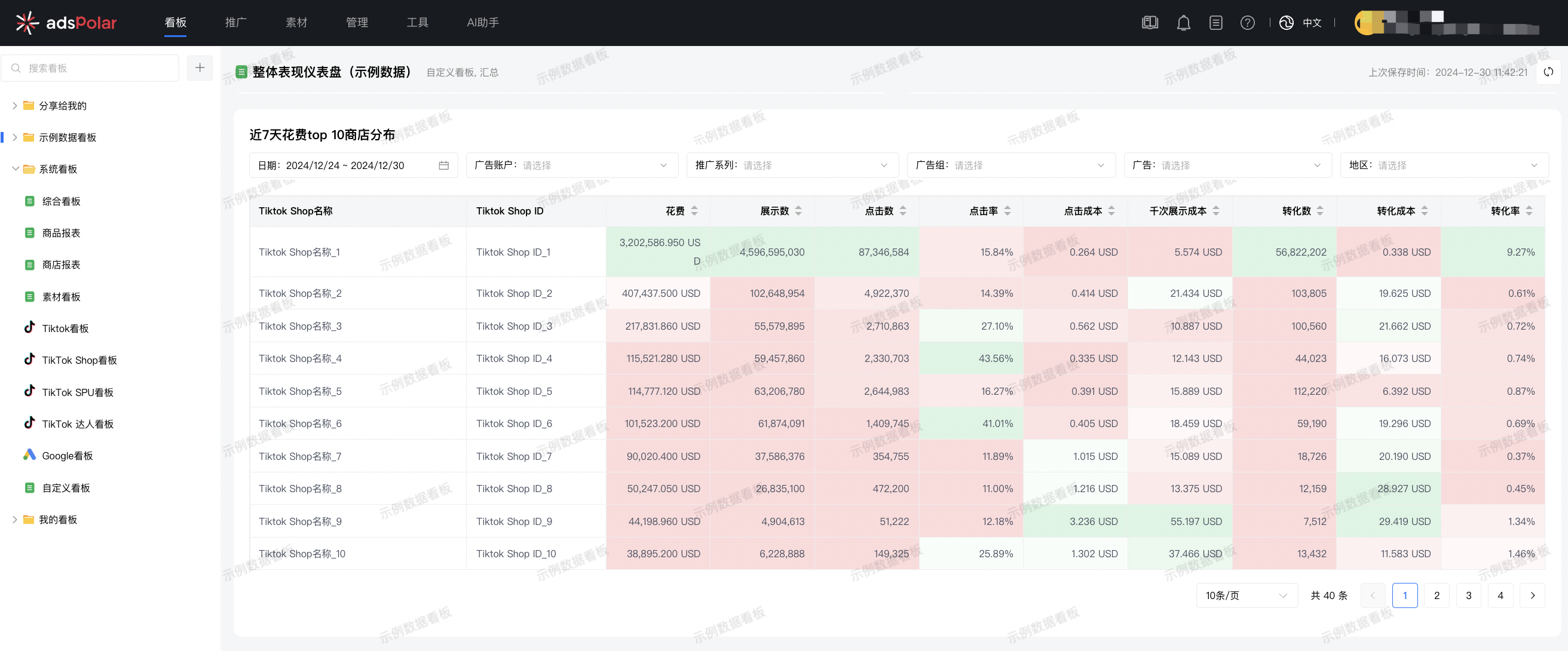
Task: Click the user avatar in the header
Action: (1367, 23)
